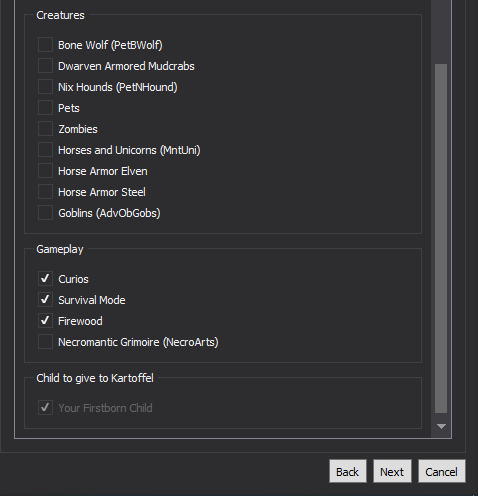Go to the Next installer page
Screen dimensions: 478x496
coord(392,471)
